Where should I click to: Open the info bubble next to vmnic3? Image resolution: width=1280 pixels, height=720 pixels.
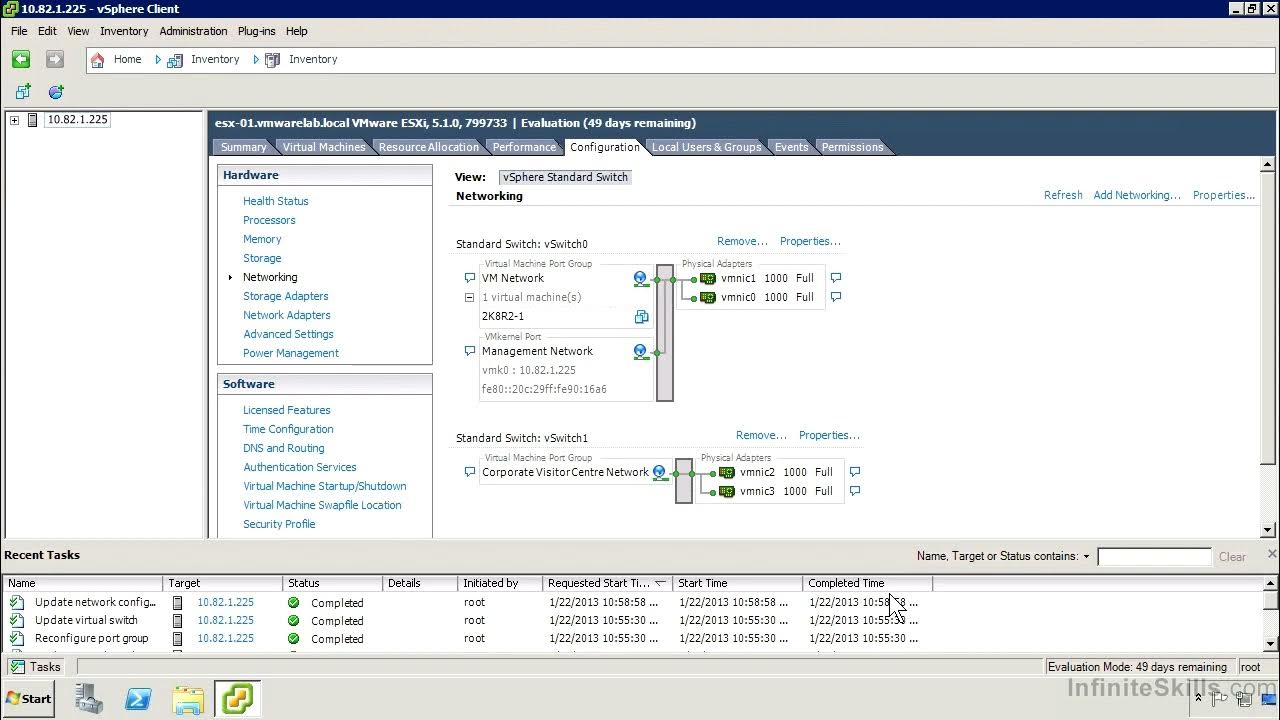point(855,491)
